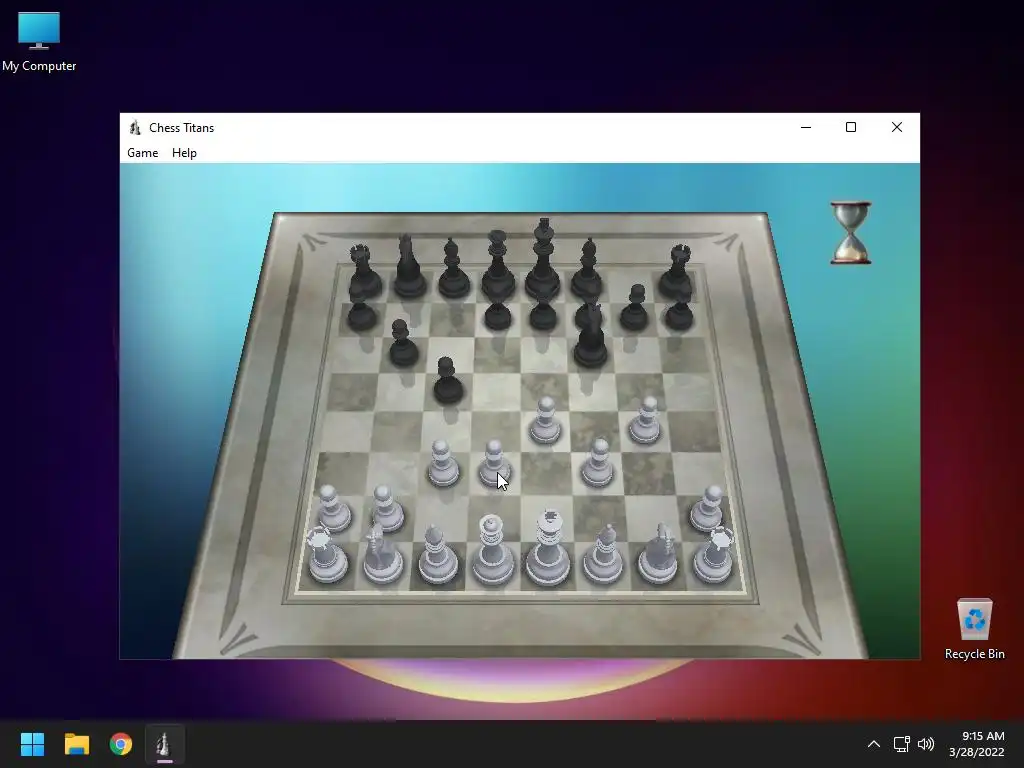Click the black pawn on h7
Image resolution: width=1024 pixels, height=768 pixels.
(x=679, y=313)
